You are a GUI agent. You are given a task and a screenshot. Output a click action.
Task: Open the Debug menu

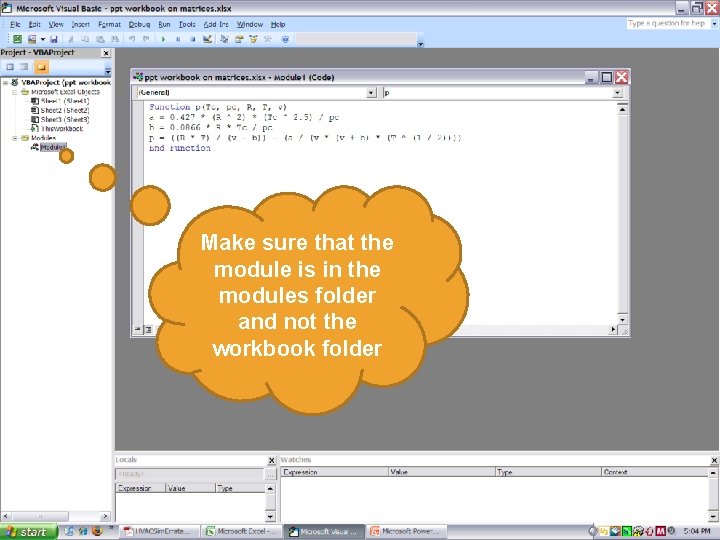click(x=139, y=24)
